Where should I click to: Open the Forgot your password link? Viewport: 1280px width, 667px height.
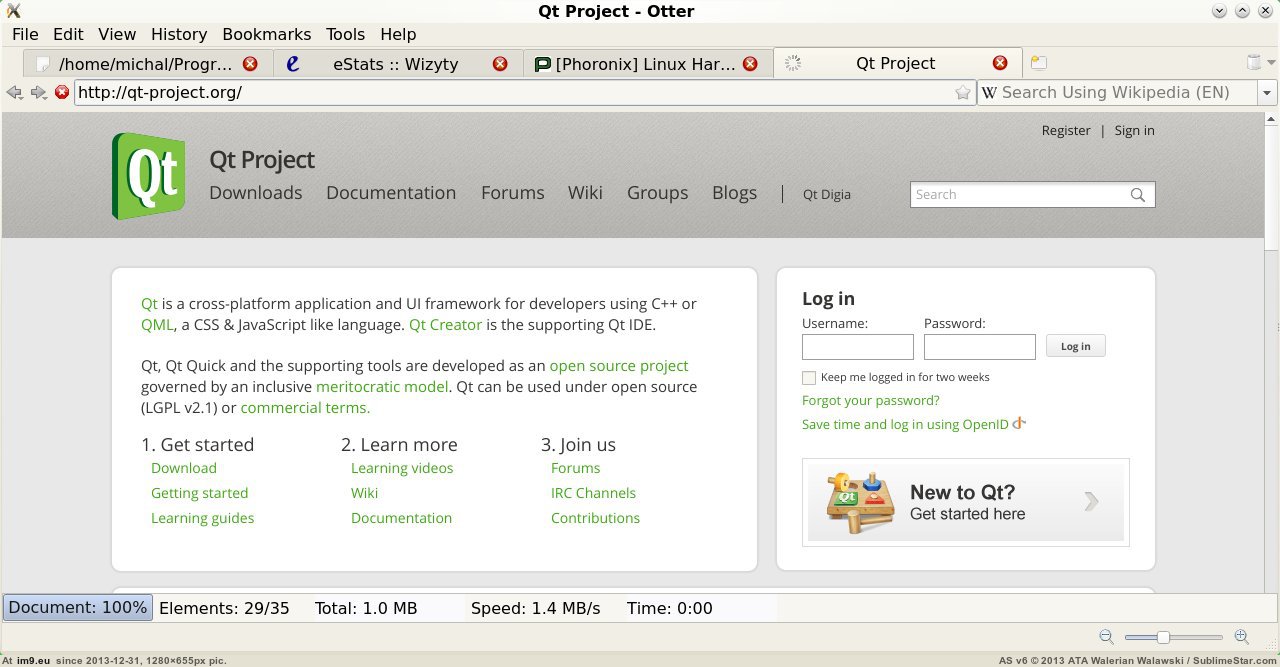[870, 400]
